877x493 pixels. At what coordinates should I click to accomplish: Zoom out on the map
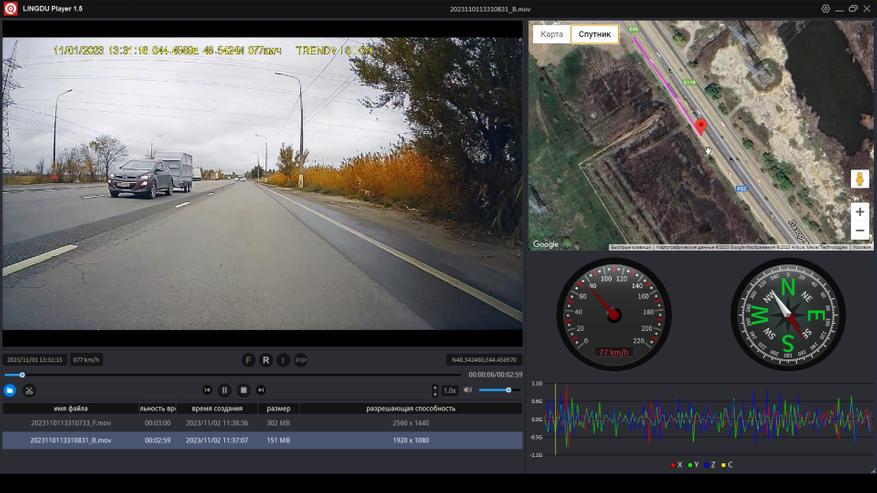[x=859, y=231]
